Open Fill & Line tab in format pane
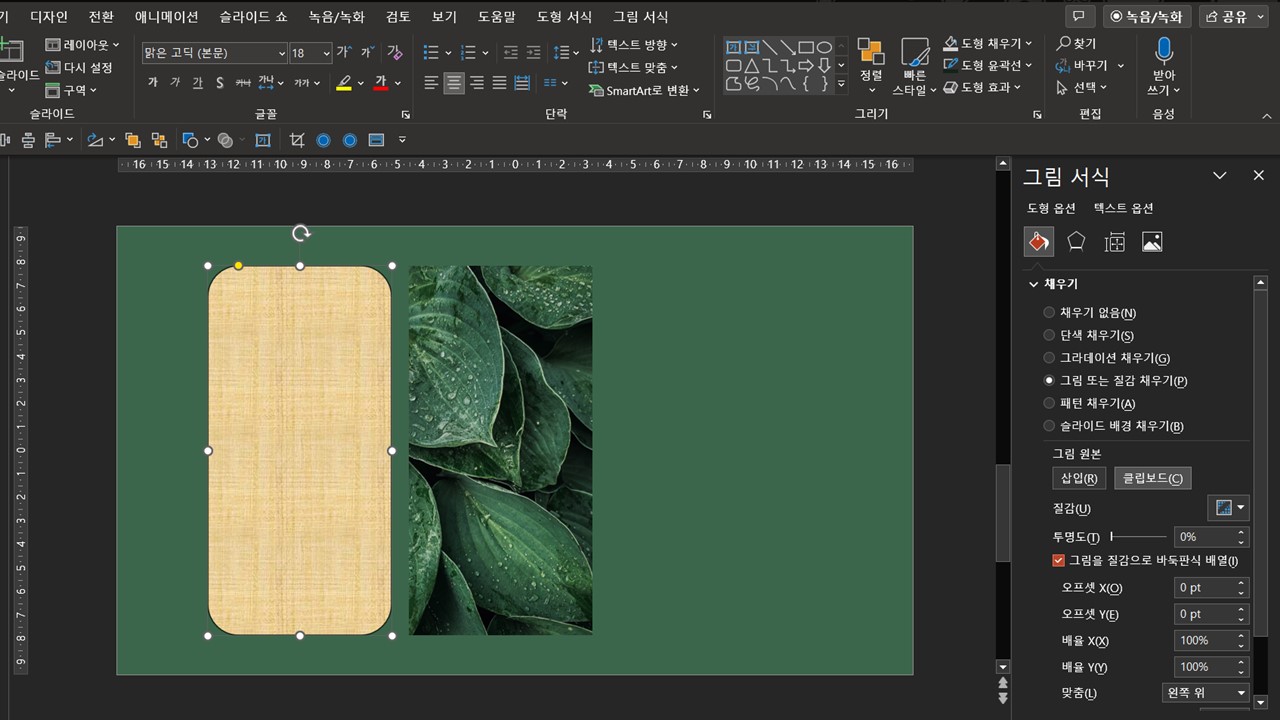 click(x=1038, y=242)
